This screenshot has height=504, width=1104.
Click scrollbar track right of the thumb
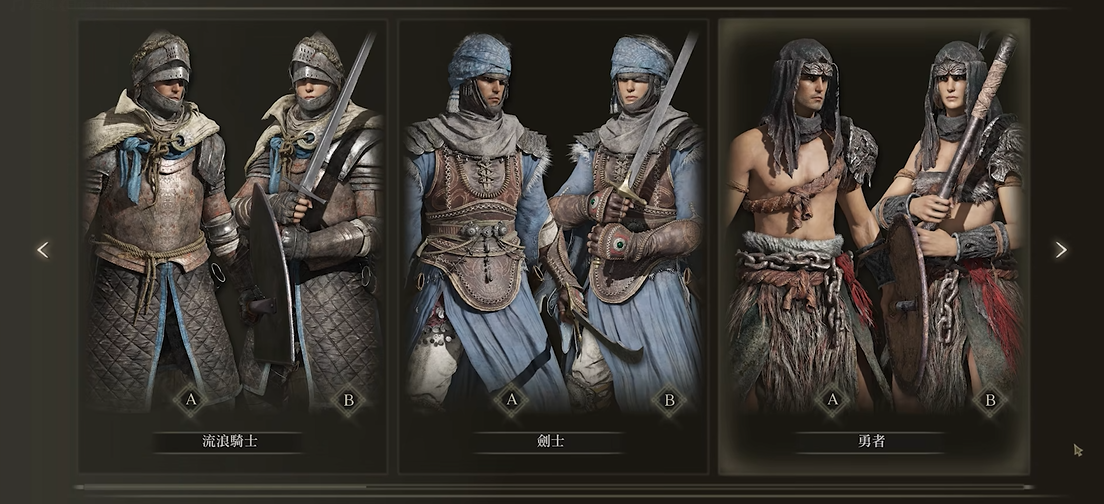click(x=697, y=486)
